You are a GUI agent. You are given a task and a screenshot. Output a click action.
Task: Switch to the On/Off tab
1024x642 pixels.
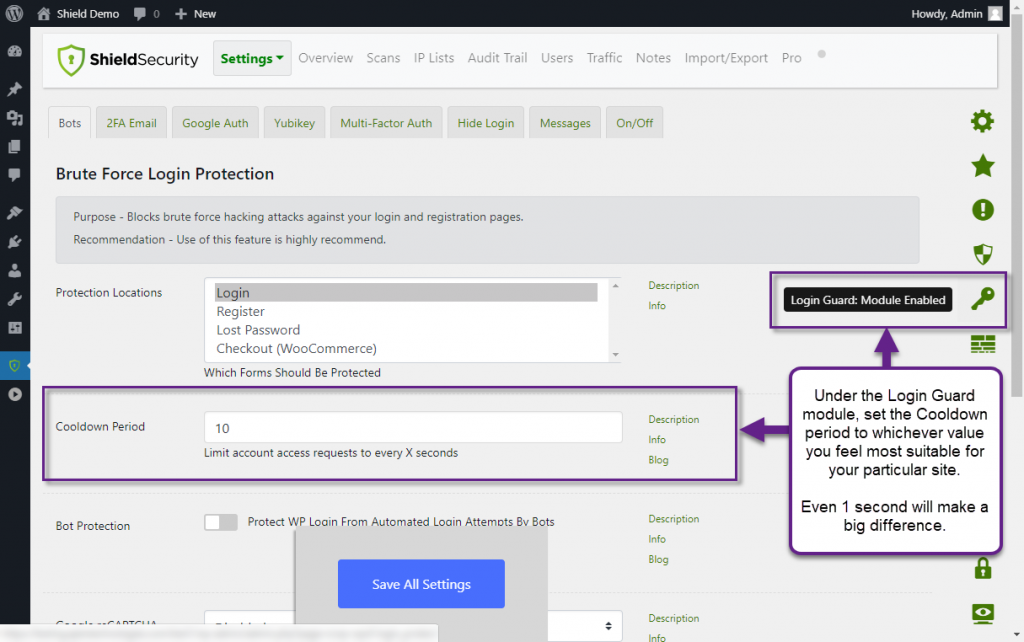coord(634,123)
